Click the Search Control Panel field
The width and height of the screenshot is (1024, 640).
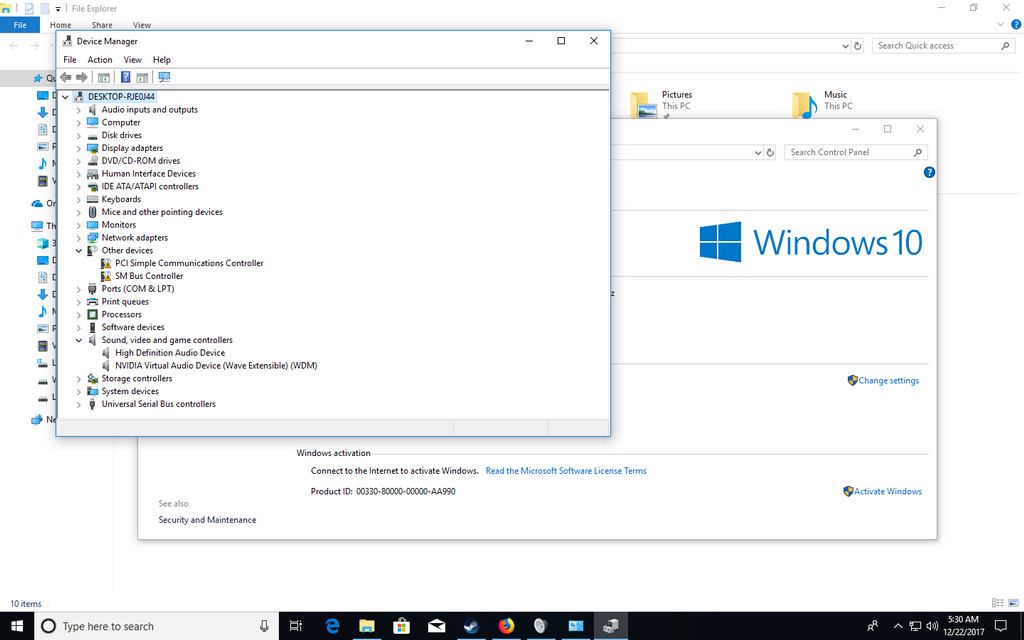848,153
